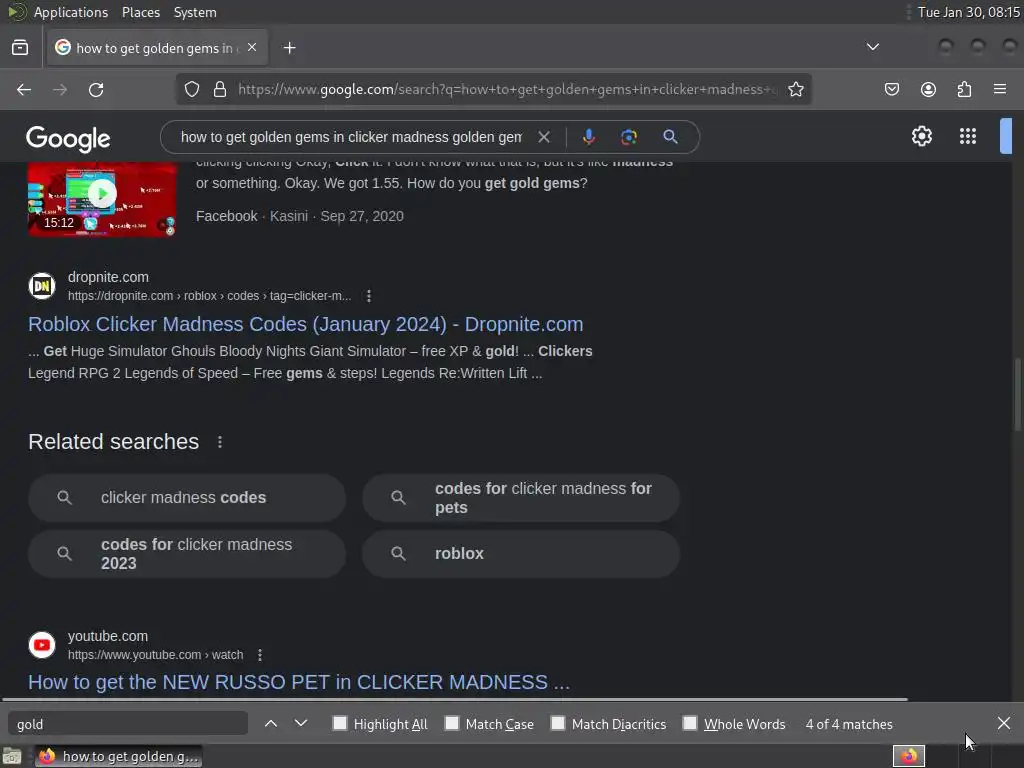The height and width of the screenshot is (768, 1024).
Task: Go to the Google logo homepage
Action: [68, 138]
